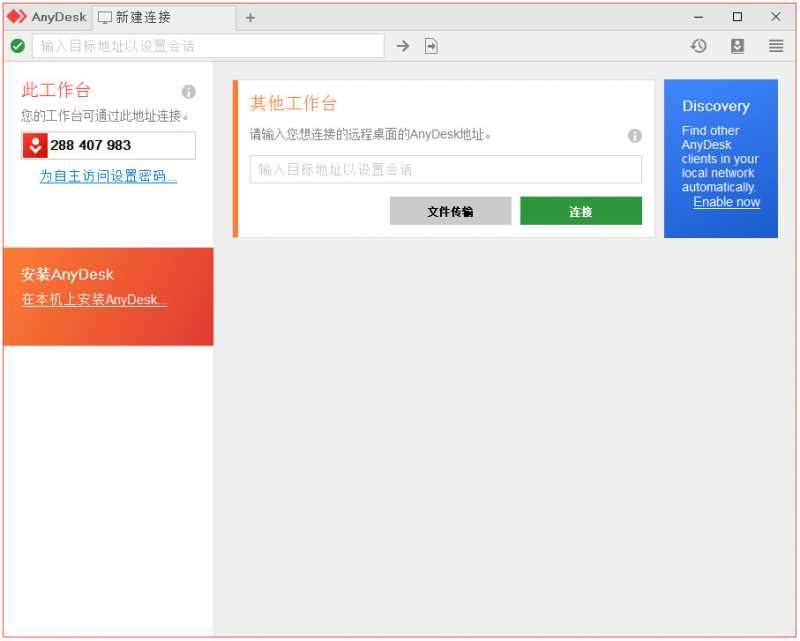Click Enable now in the Discovery panel
Viewport: 800px width, 641px height.
[x=726, y=202]
